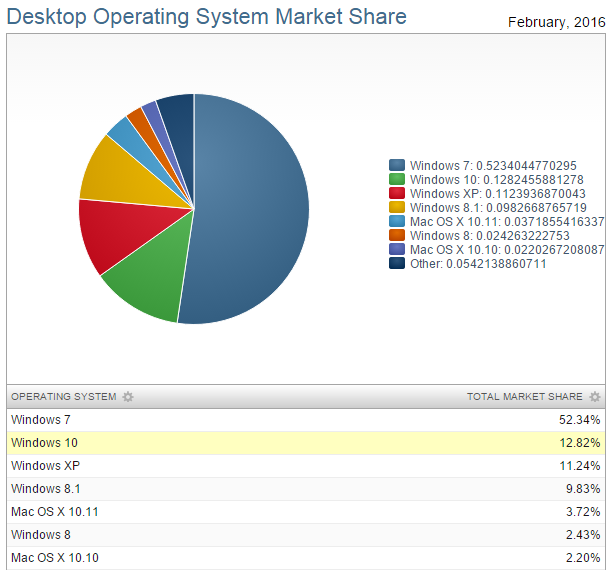The width and height of the screenshot is (612, 578).
Task: Select the Mac OS X 10.11 legend swatch
Action: 397,221
